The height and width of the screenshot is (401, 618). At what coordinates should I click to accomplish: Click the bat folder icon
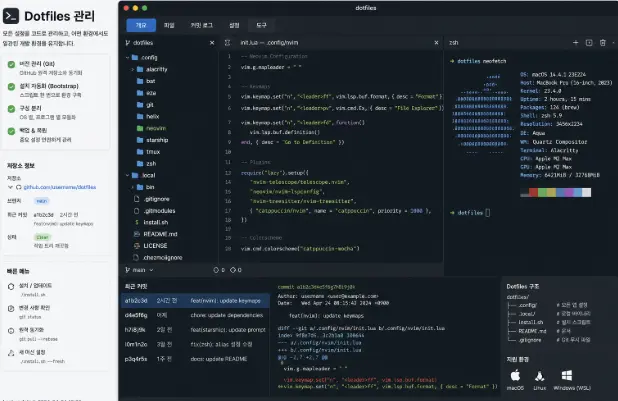tap(140, 81)
